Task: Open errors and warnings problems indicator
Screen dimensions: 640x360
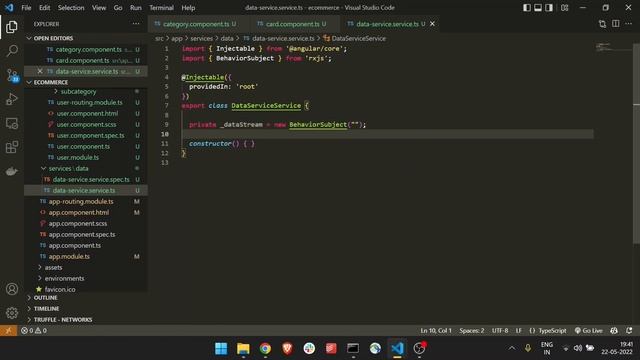Action: click(x=34, y=331)
